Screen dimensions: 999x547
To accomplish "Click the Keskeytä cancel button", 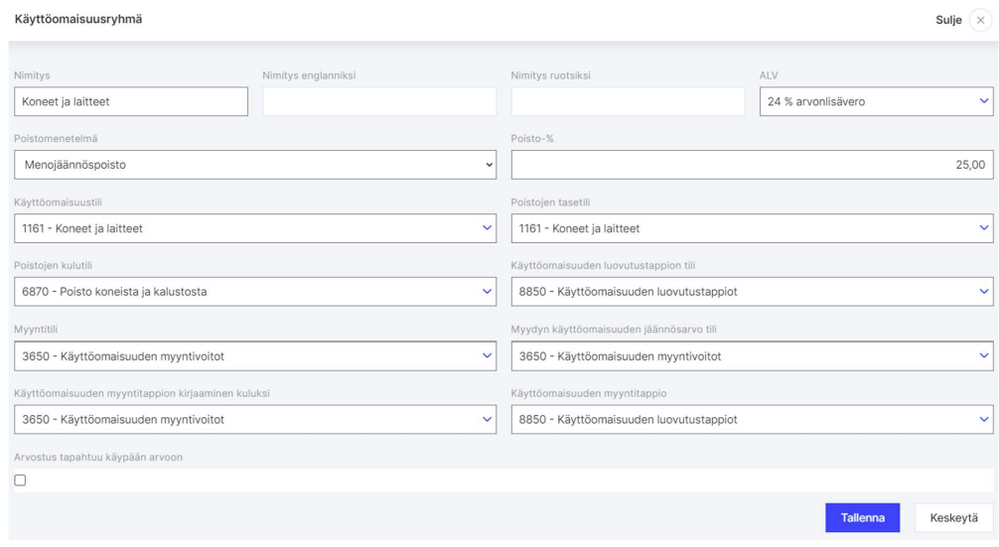I will pos(953,518).
